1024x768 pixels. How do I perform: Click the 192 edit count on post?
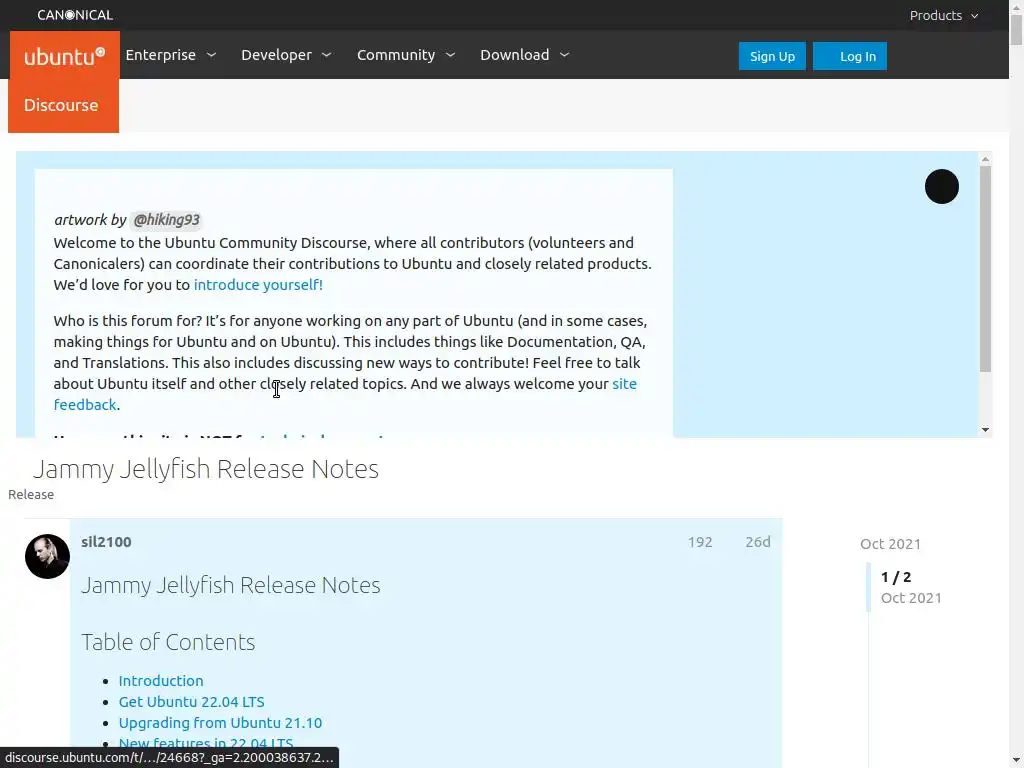point(699,542)
